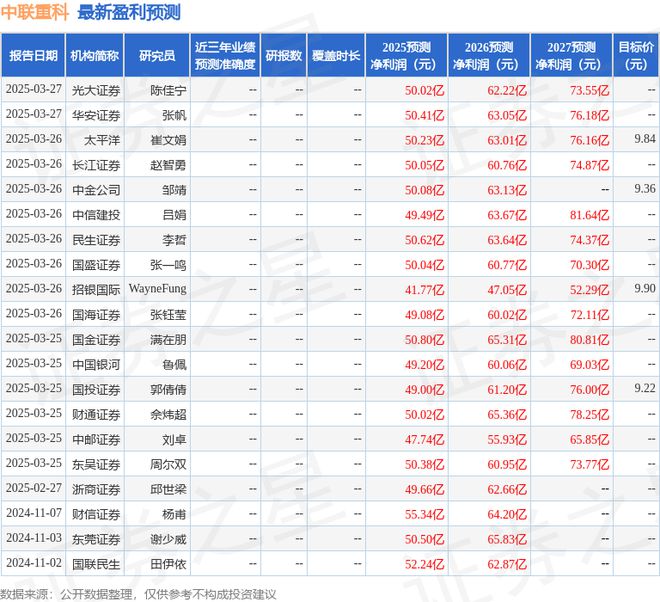This screenshot has height=602, width=660.
Task: Select institution 民生证券
Action: click(96, 240)
